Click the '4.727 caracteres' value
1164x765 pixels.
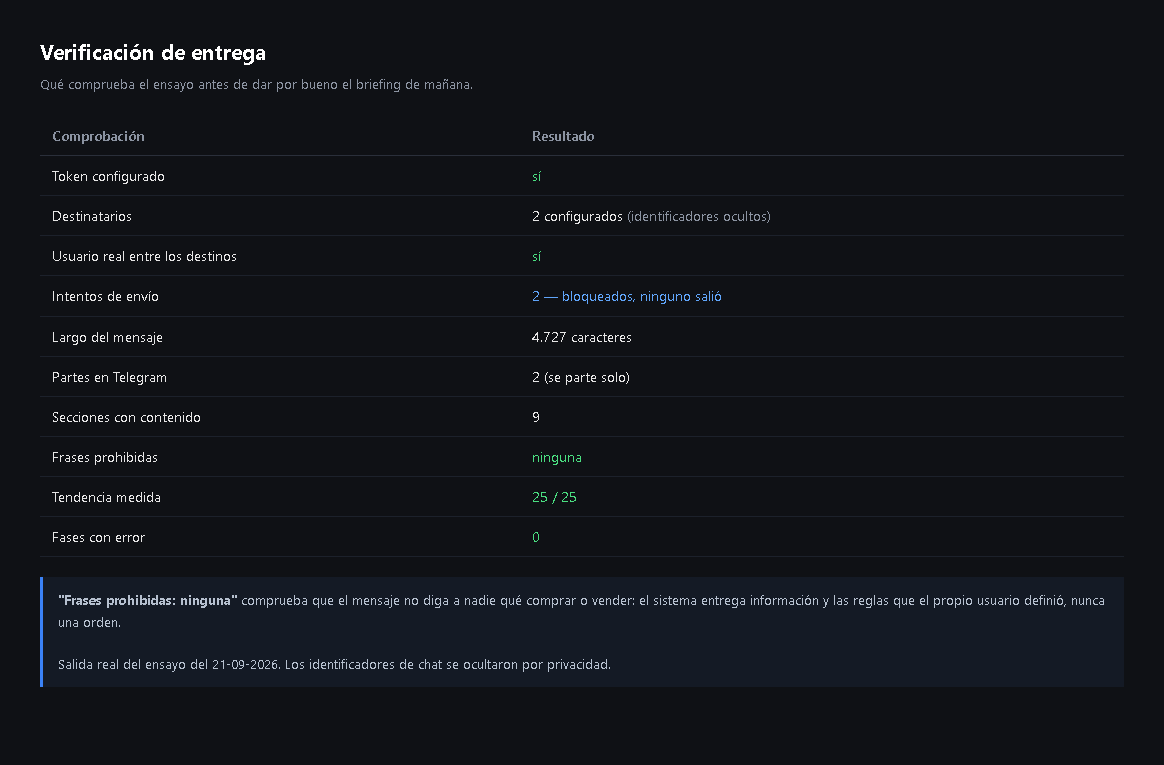tap(581, 338)
